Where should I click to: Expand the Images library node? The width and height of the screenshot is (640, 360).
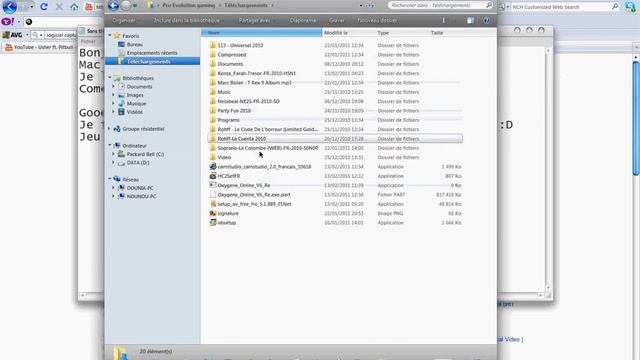[x=113, y=95]
